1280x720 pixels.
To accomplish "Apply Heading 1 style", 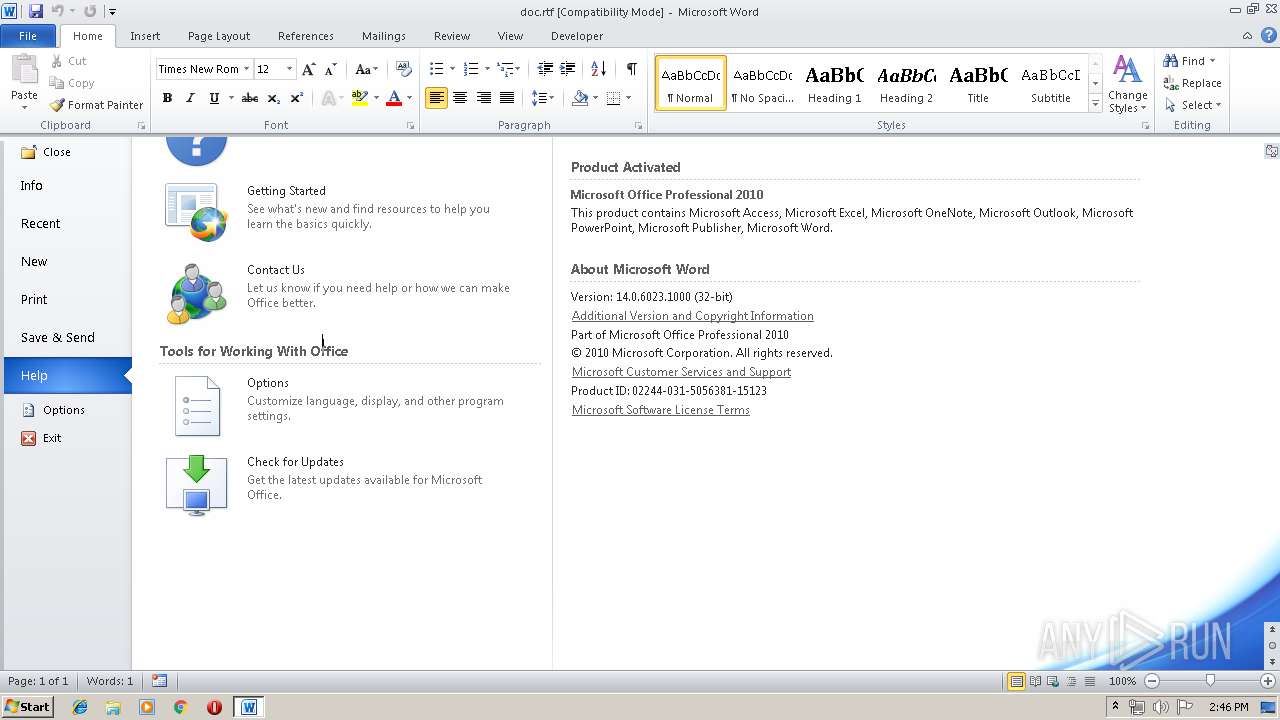I will click(834, 83).
